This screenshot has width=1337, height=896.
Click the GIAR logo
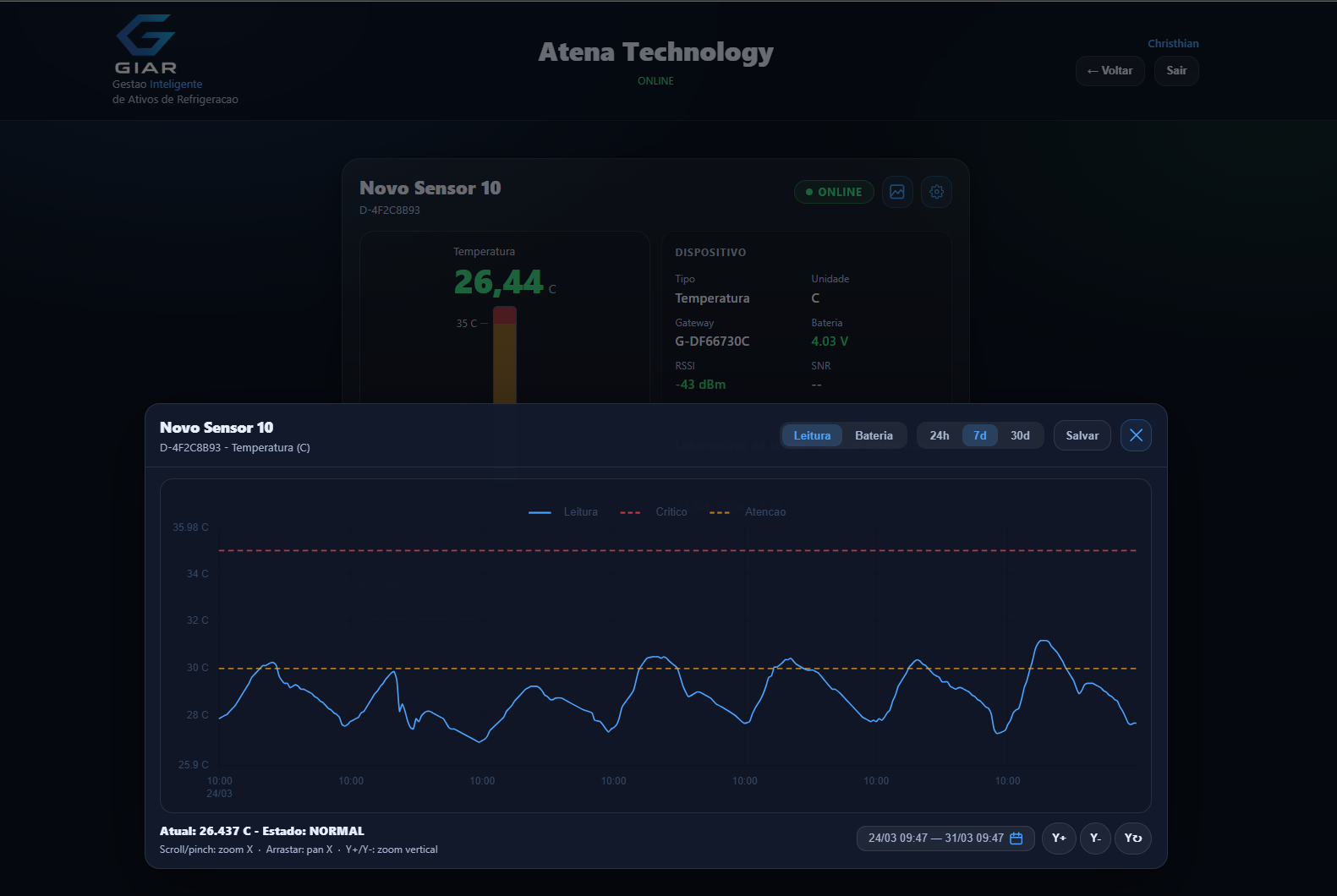145,44
